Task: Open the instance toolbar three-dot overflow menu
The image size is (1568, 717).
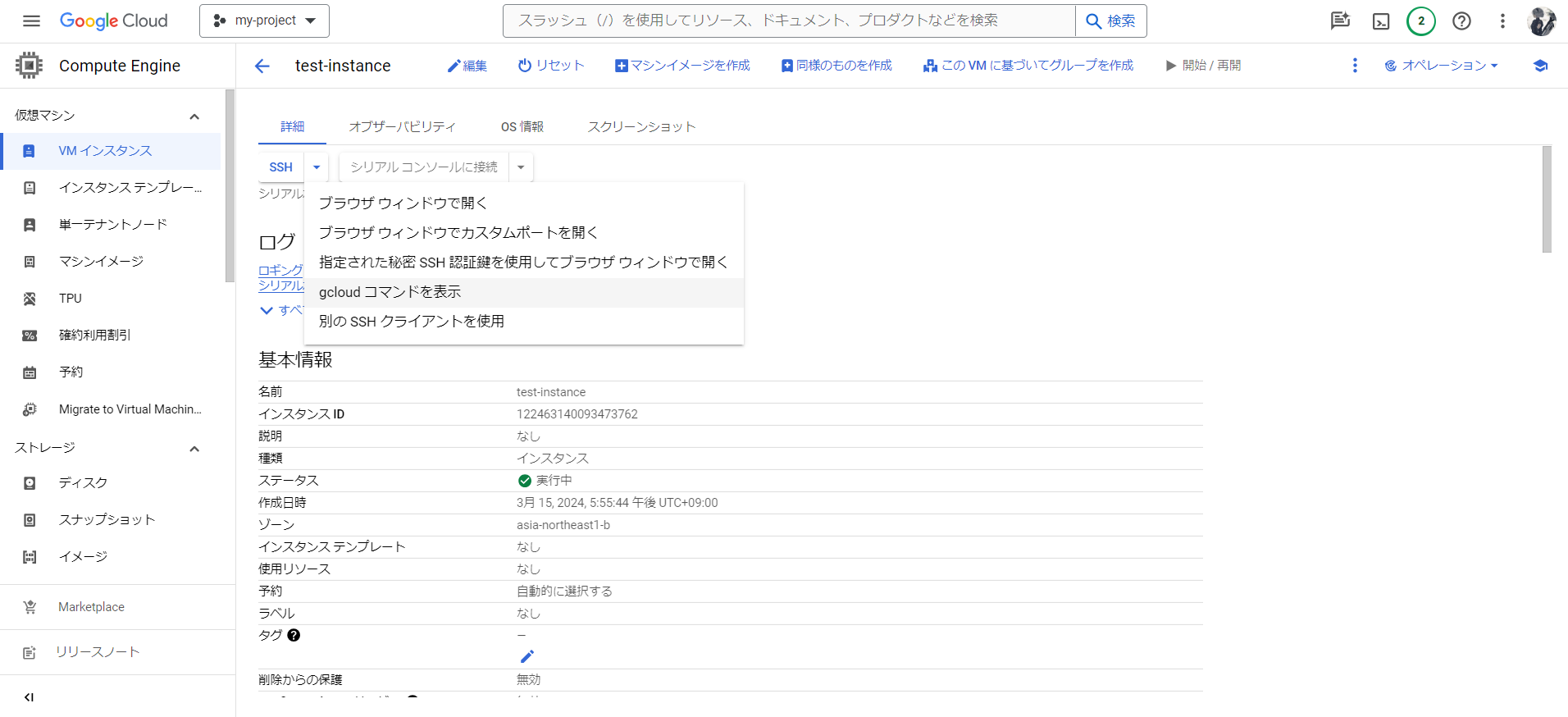Action: (x=1355, y=65)
